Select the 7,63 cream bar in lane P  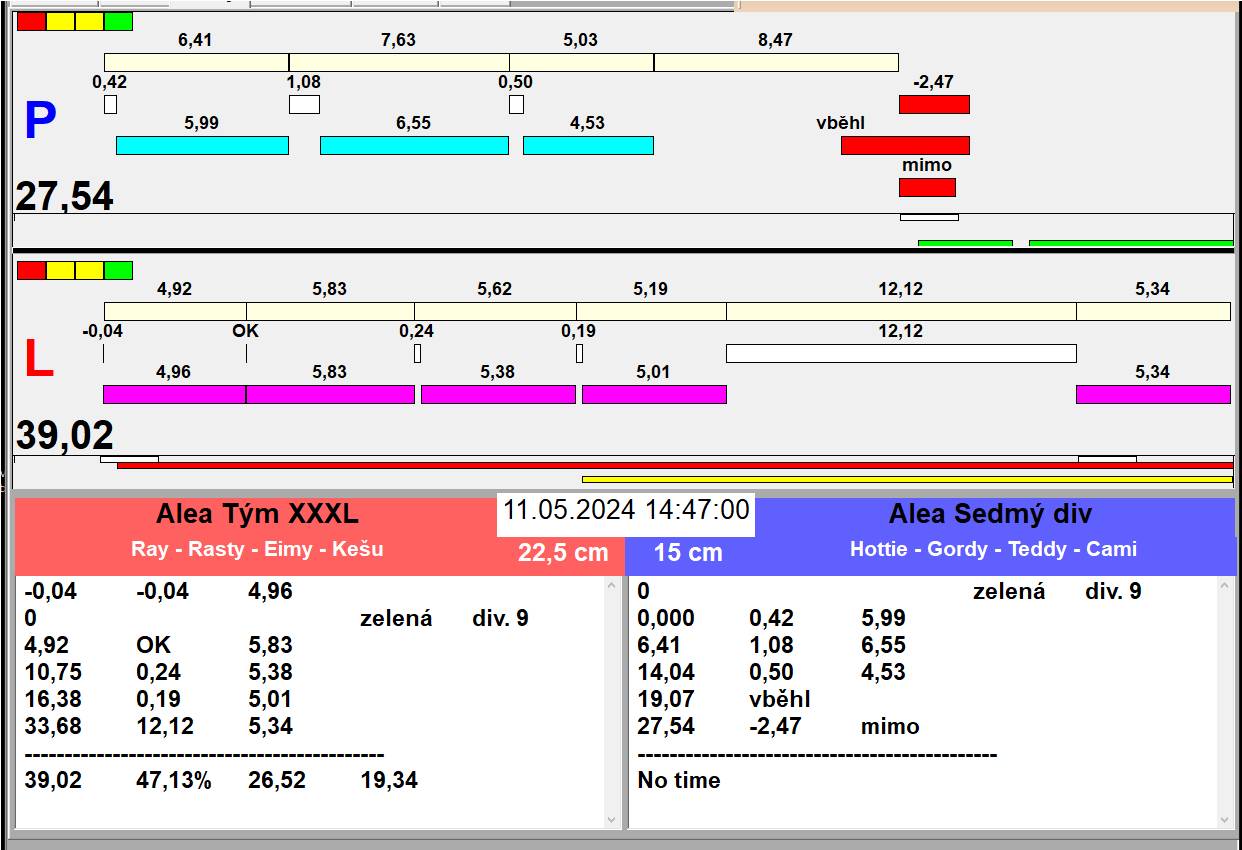399,62
